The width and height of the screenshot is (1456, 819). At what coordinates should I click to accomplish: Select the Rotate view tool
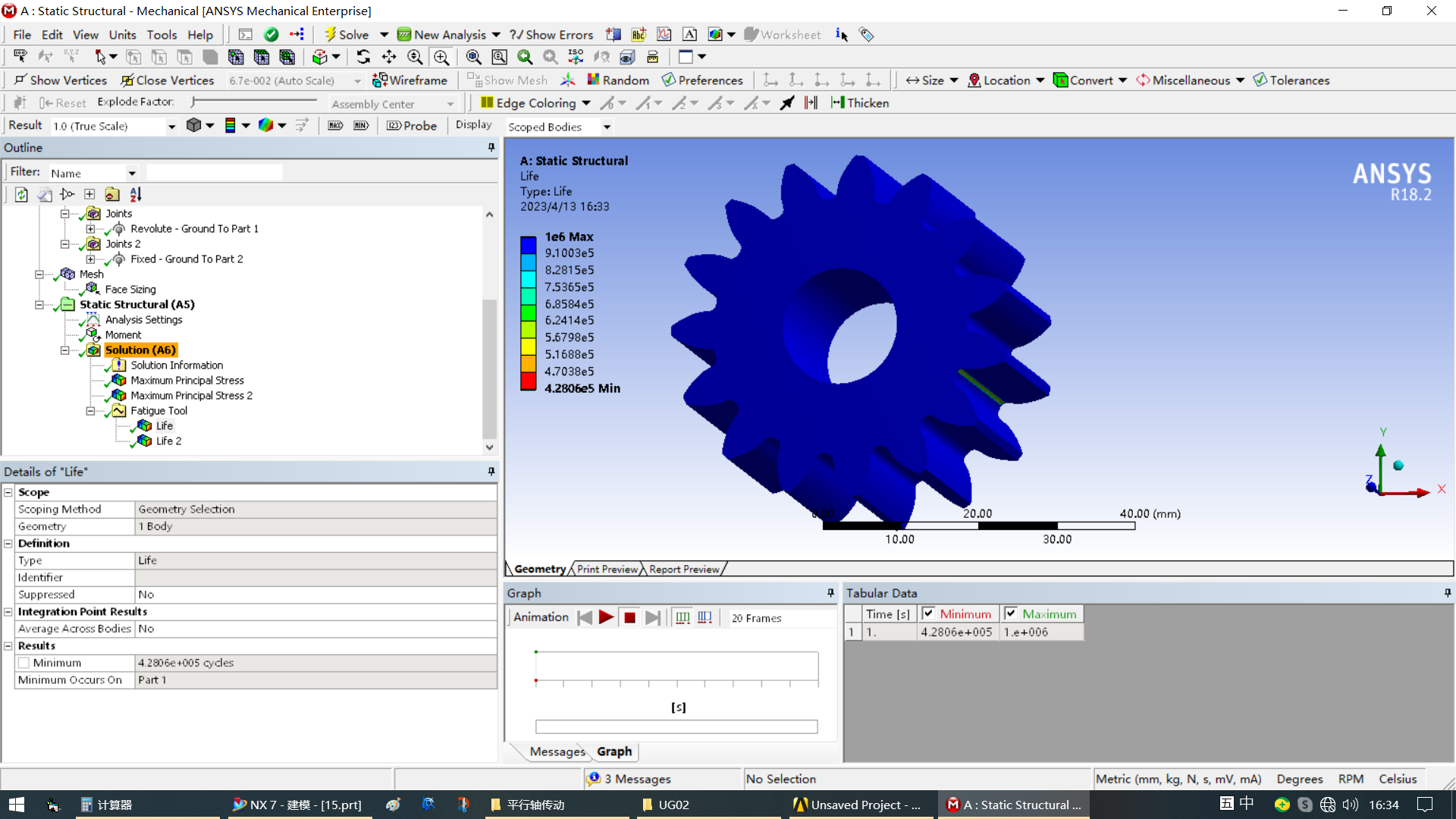click(x=363, y=57)
